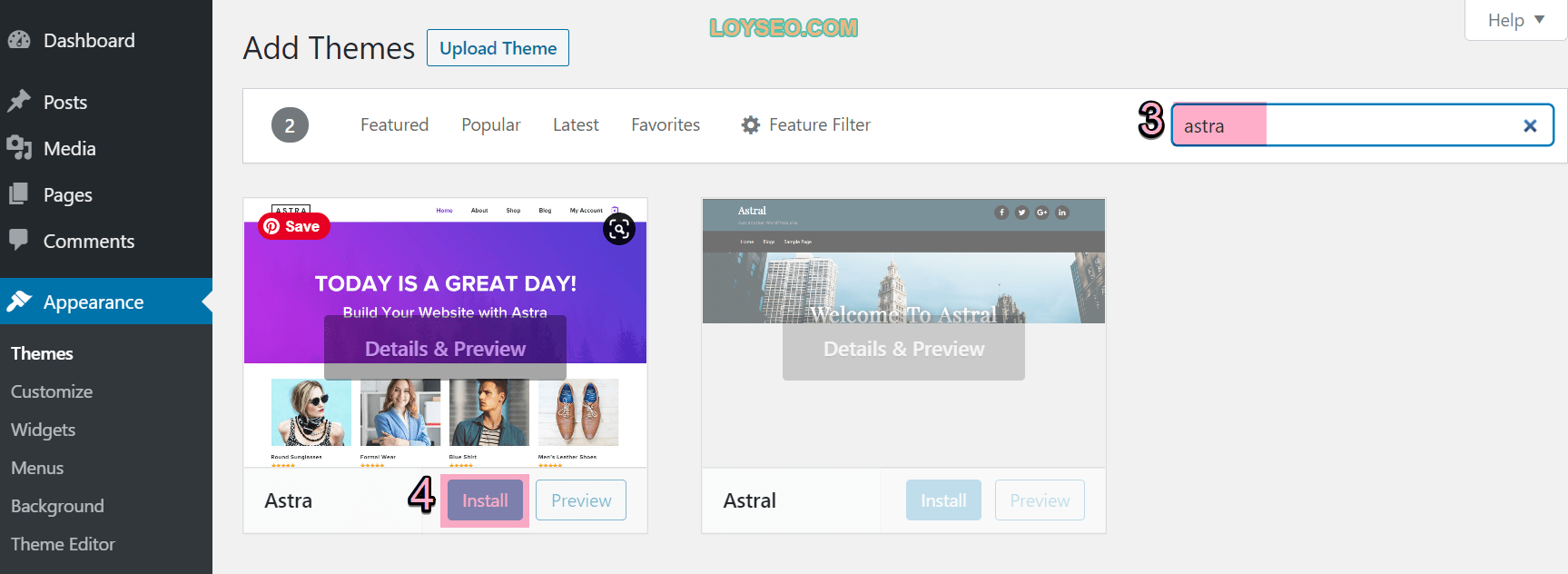Click the visual search icon on Astra thumbnail
1568x574 pixels.
(x=619, y=229)
